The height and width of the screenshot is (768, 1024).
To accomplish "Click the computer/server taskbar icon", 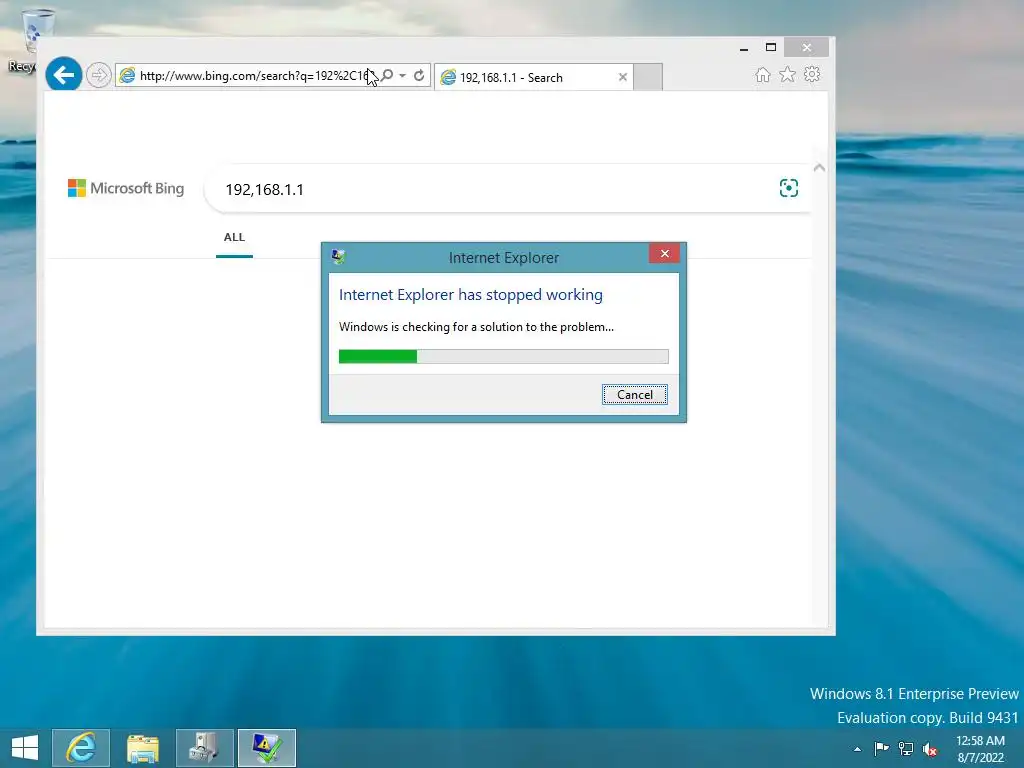I will [x=204, y=748].
